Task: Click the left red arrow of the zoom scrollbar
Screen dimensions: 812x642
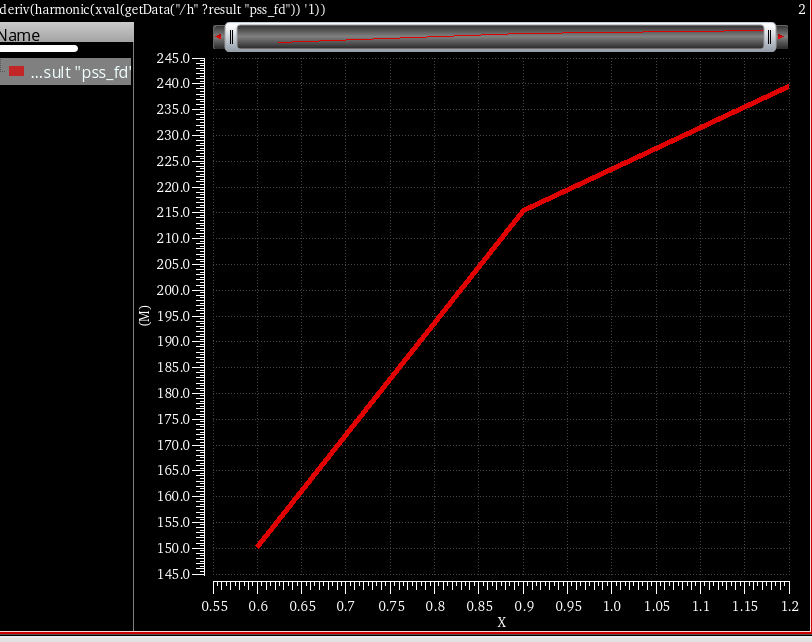Action: (x=219, y=37)
